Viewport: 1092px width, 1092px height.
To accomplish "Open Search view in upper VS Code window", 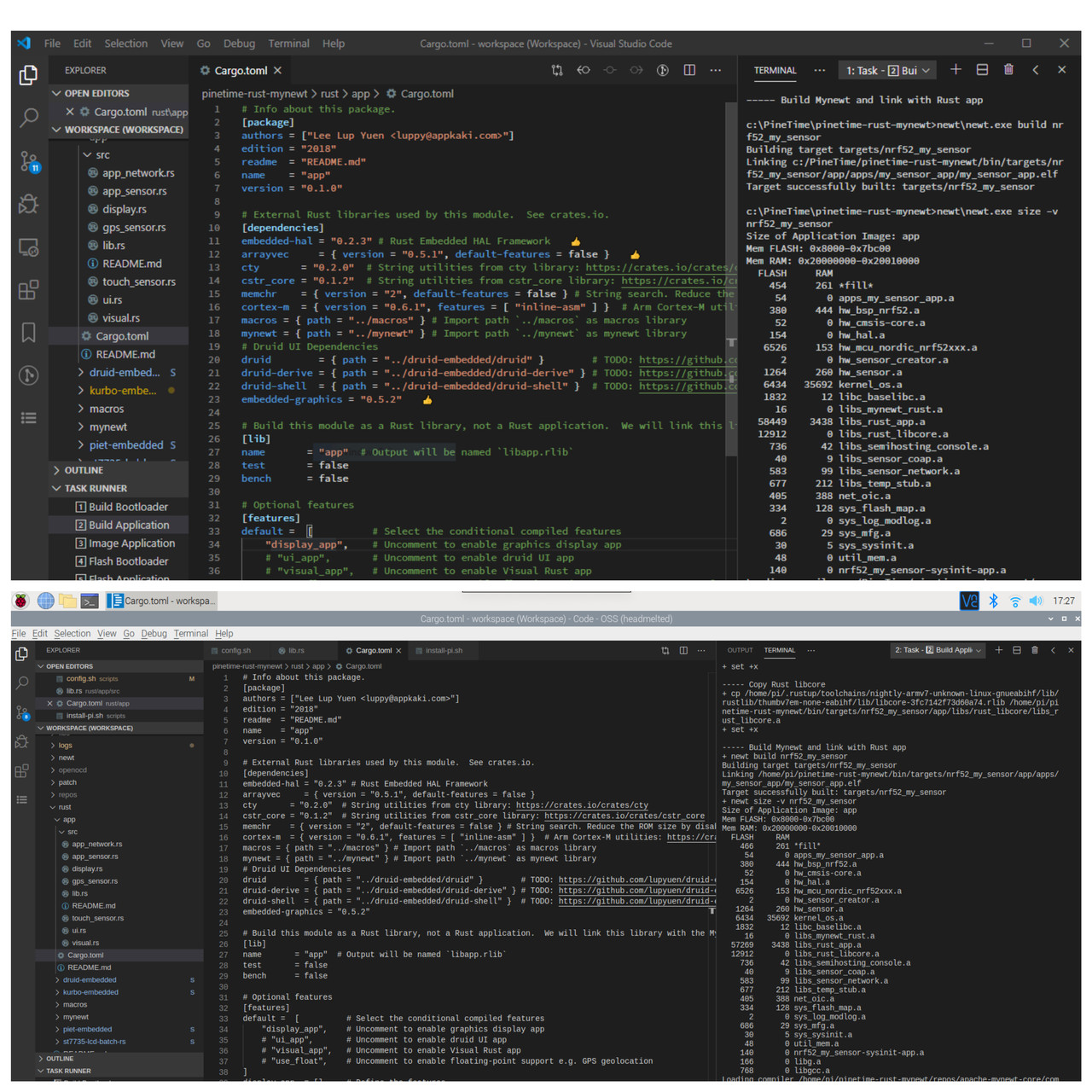I will 28,117.
